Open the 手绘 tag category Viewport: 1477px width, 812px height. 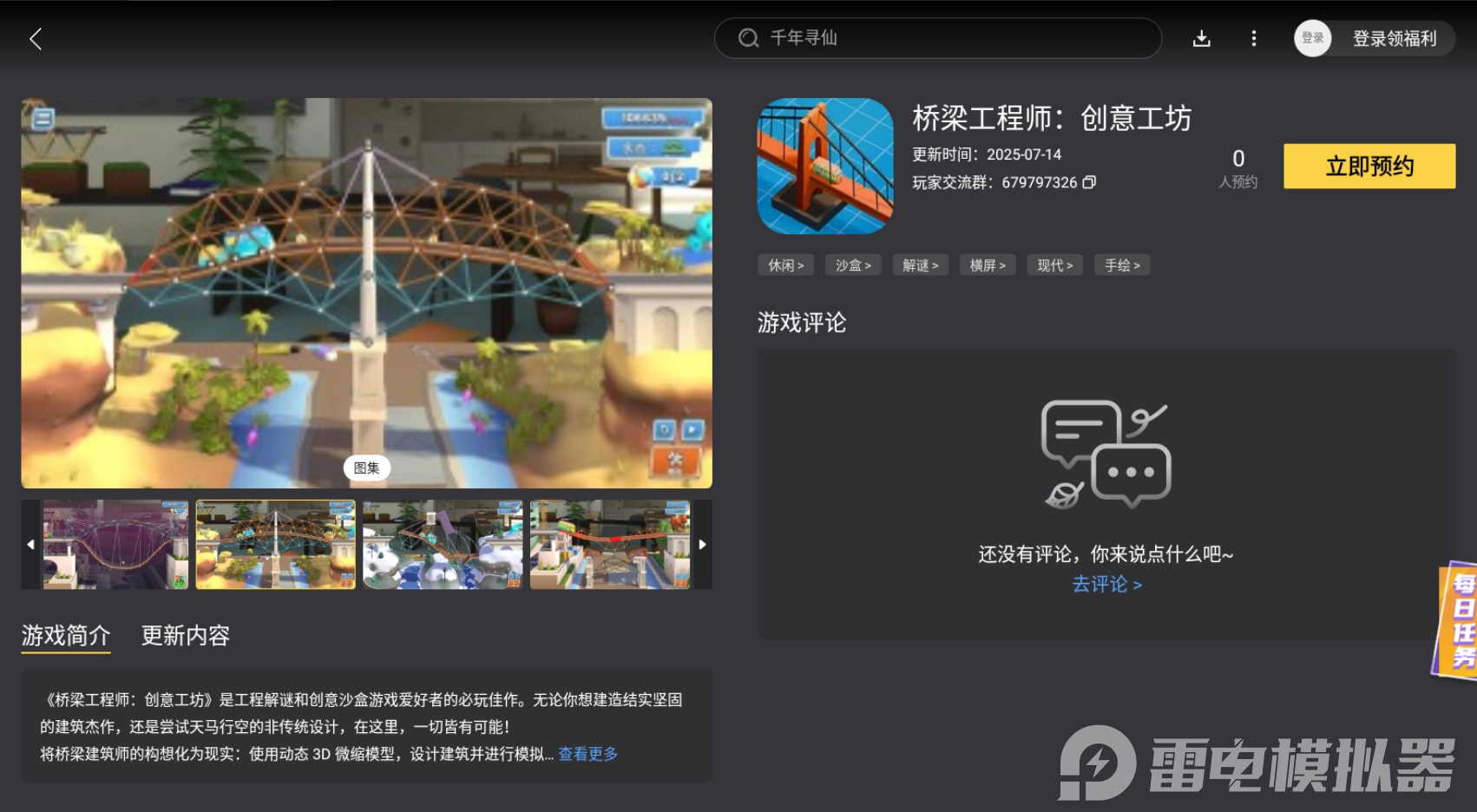1122,265
